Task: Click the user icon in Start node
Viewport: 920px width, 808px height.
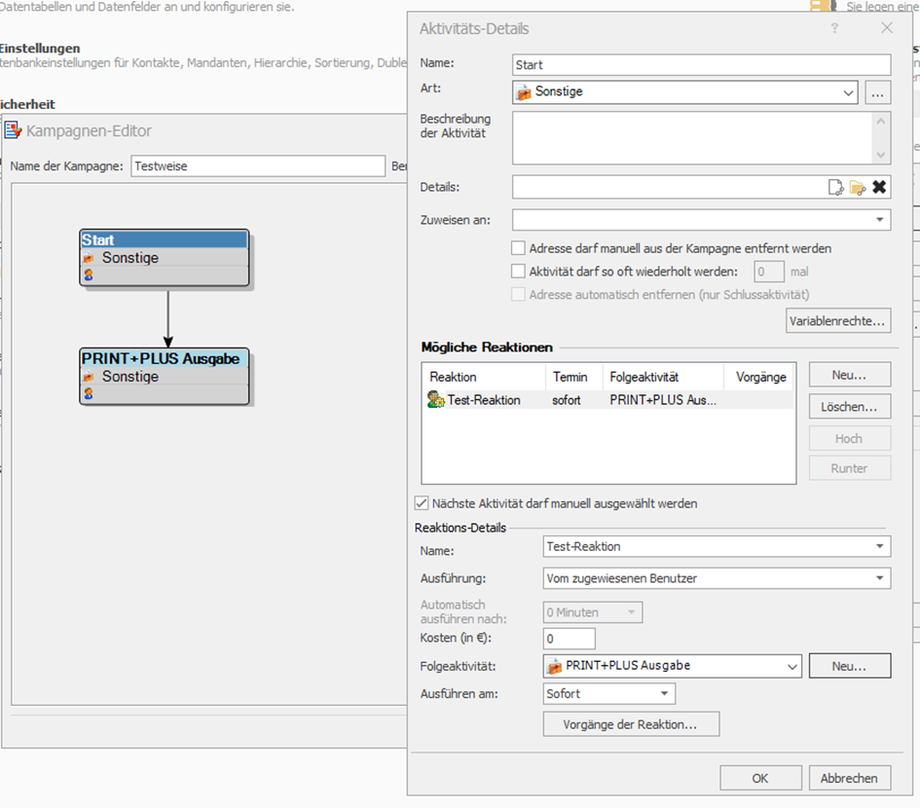Action: point(88,275)
